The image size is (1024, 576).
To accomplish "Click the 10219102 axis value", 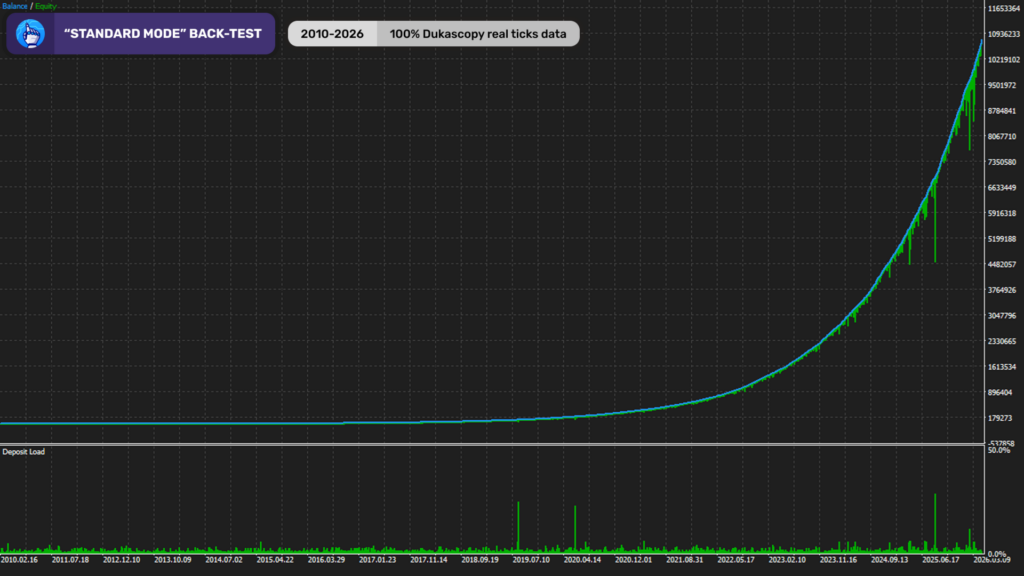I will [1004, 59].
